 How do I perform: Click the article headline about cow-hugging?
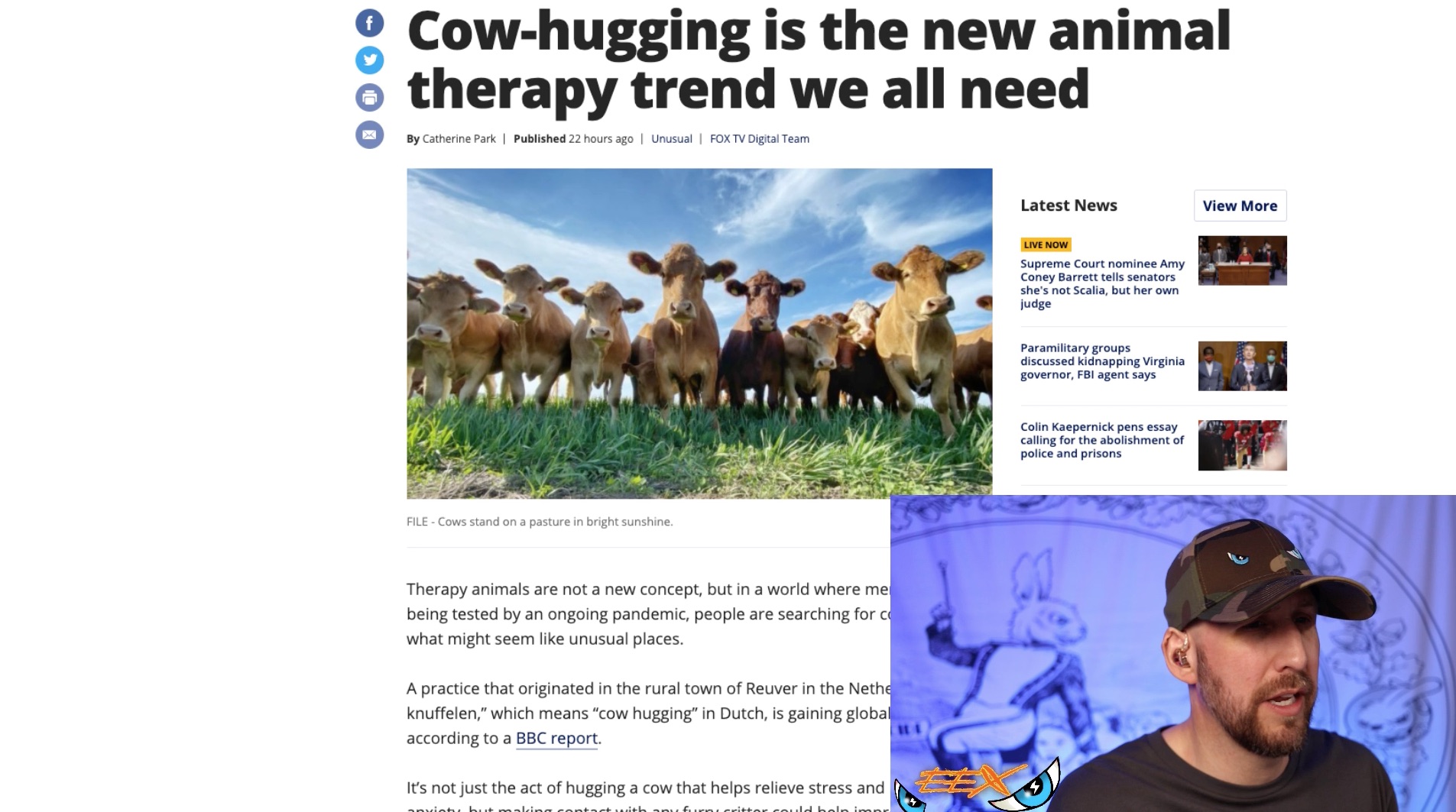point(819,60)
